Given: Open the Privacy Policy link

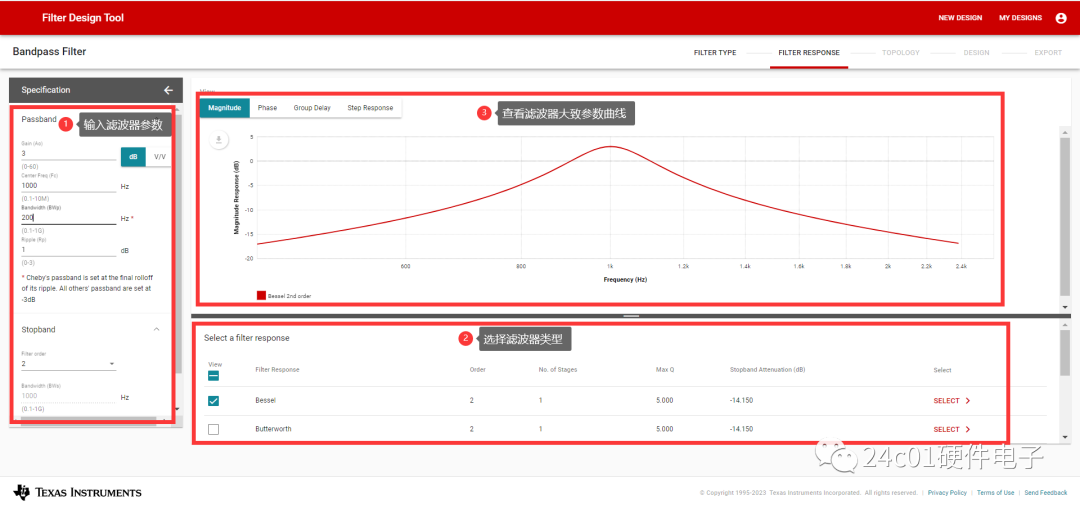Looking at the screenshot, I should click(947, 493).
